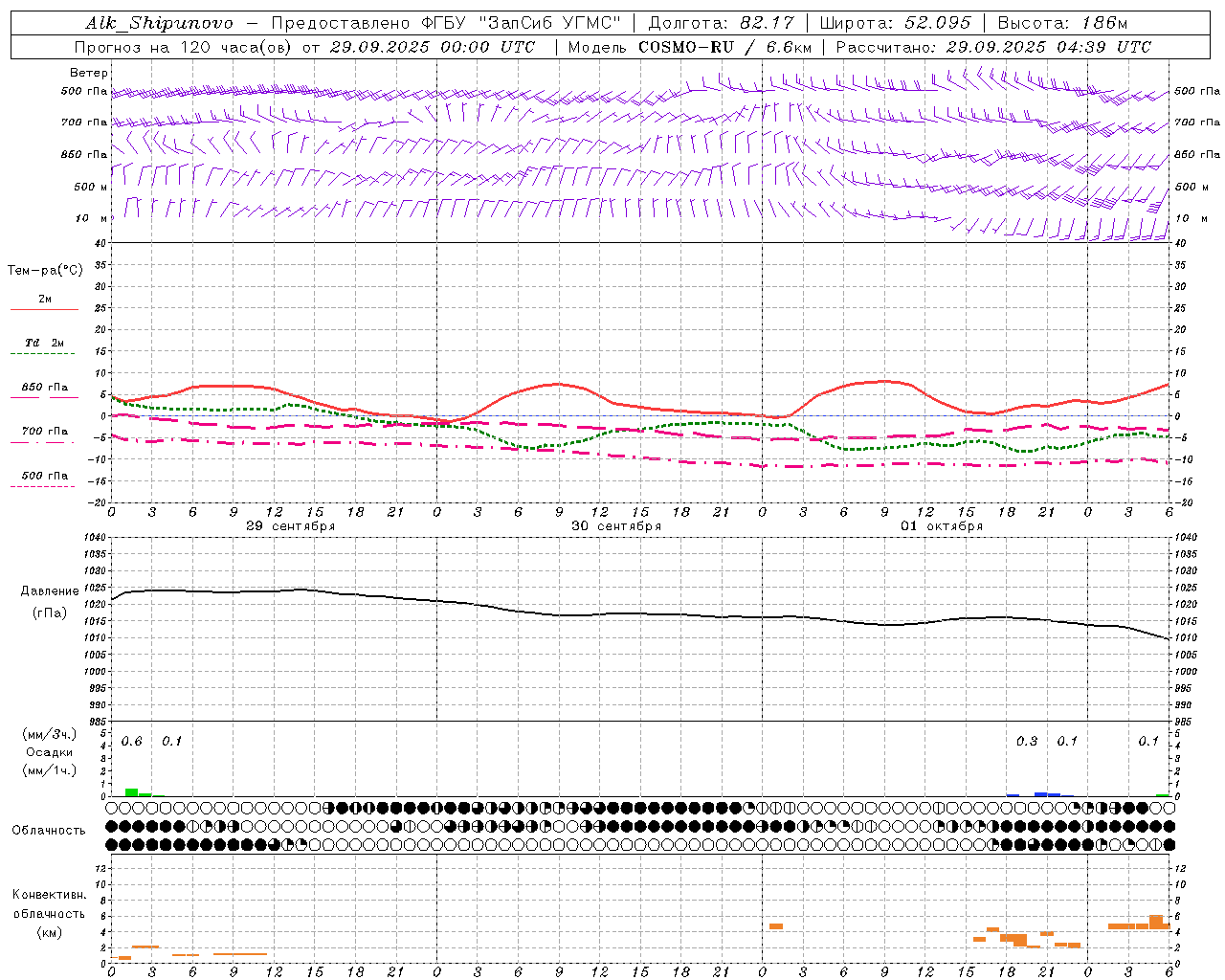Click the (мм/3ч.) precipitation unit label
1225x980 pixels.
pyautogui.click(x=50, y=734)
